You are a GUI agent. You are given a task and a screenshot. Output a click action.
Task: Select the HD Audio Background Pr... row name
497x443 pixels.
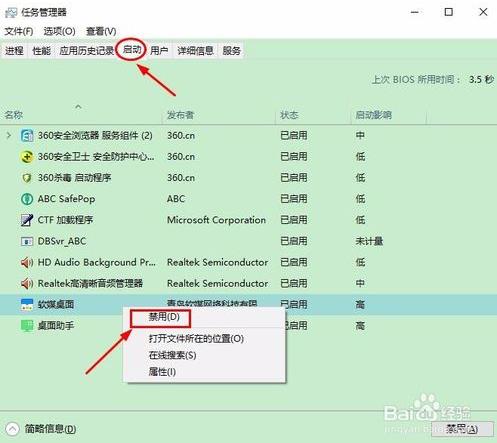coord(97,262)
